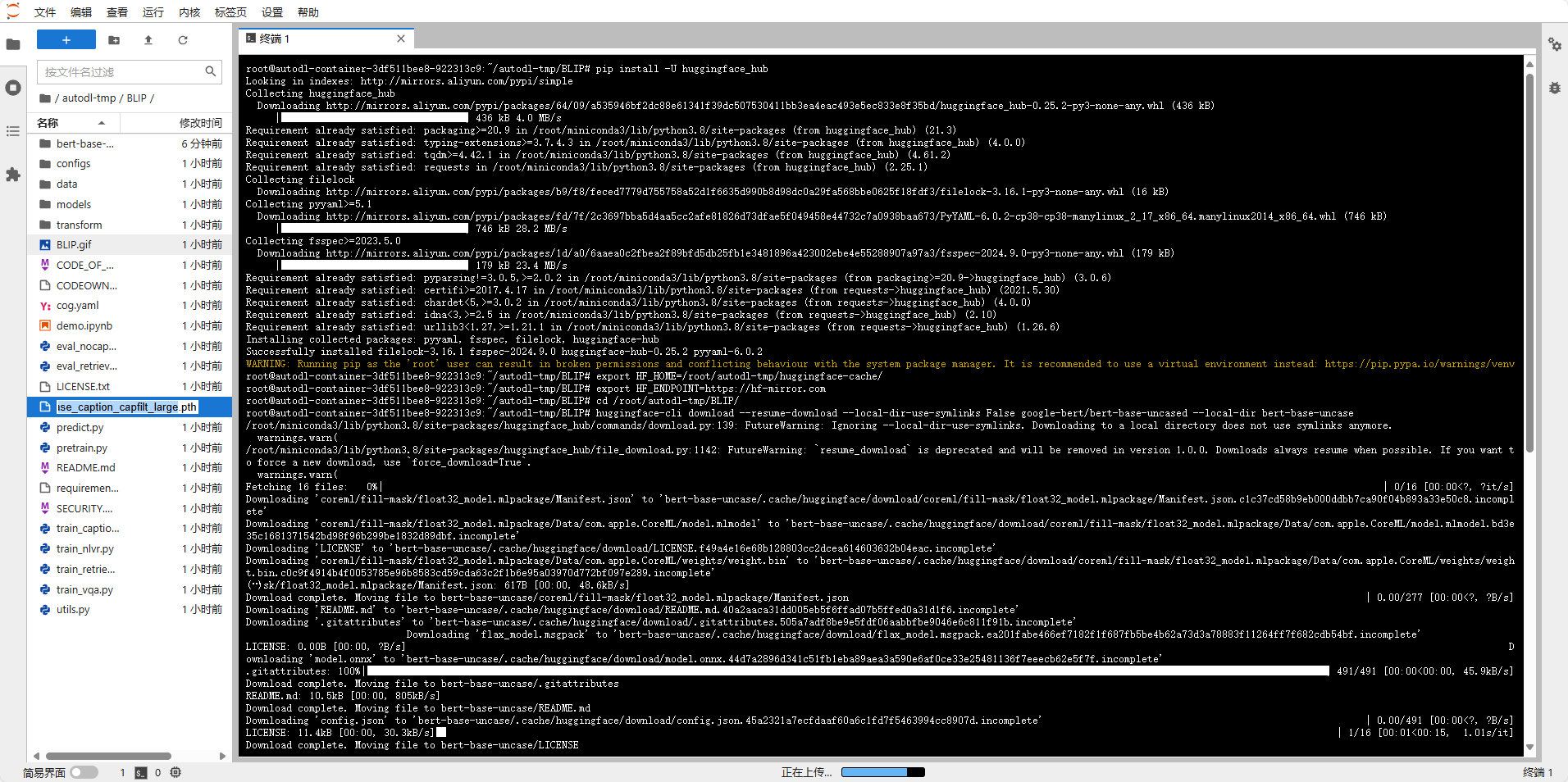
Task: Select train_captio... python file
Action: pos(131,528)
